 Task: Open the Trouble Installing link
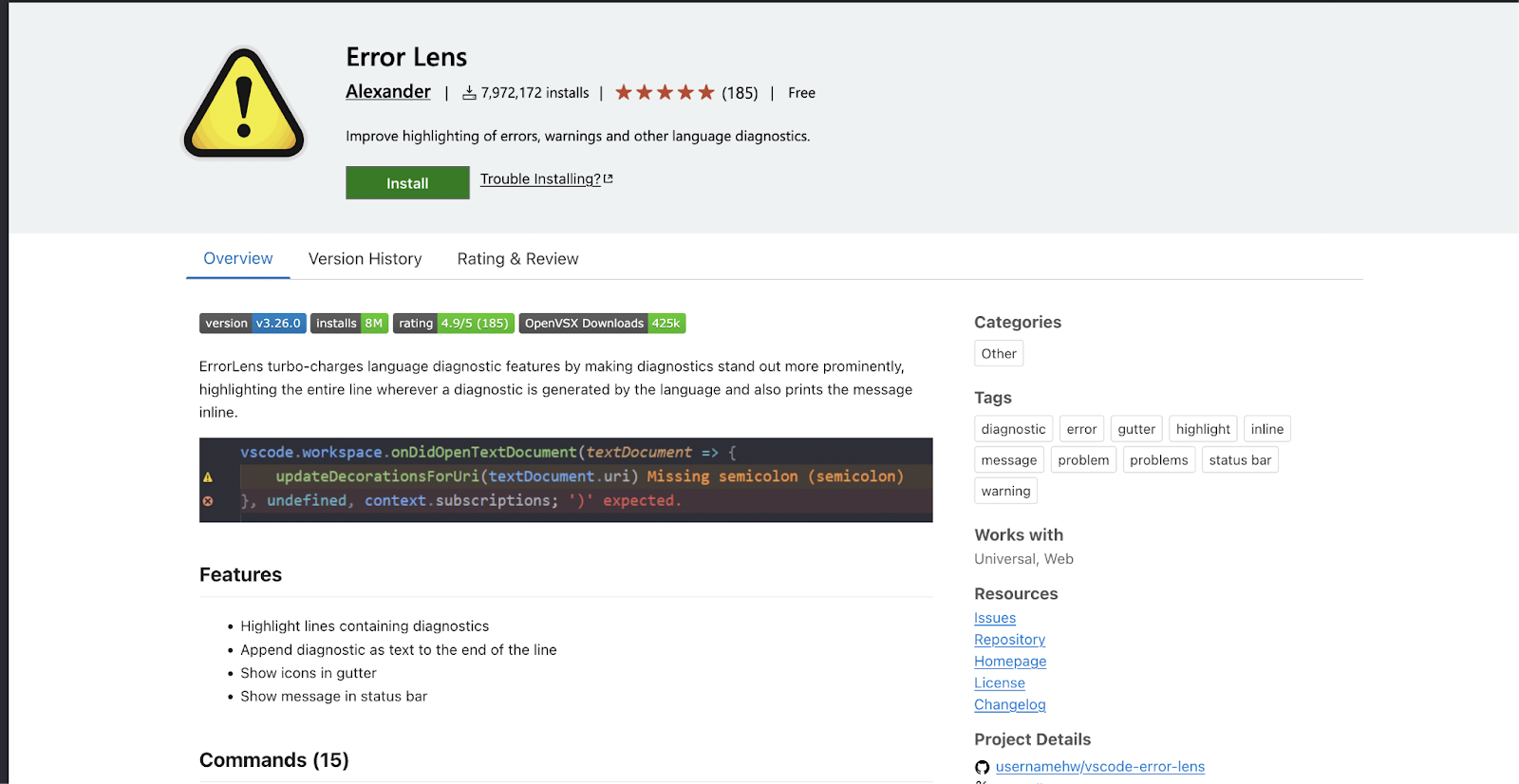point(540,178)
